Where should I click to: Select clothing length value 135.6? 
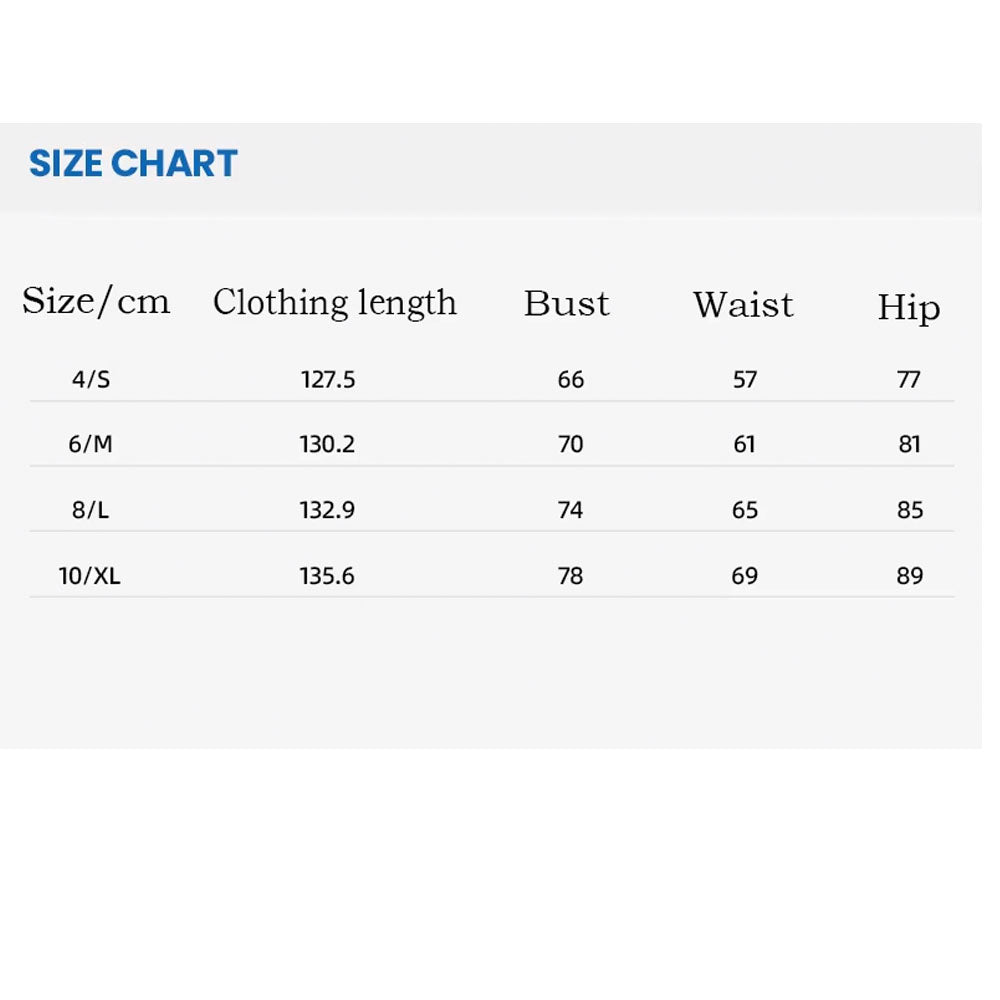coord(327,576)
